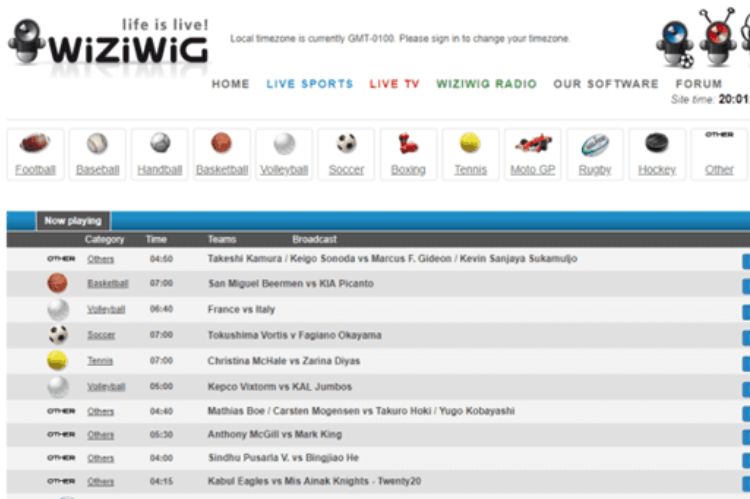Click tennis ball icon in Christina McHale row
The width and height of the screenshot is (750, 499).
(57, 360)
